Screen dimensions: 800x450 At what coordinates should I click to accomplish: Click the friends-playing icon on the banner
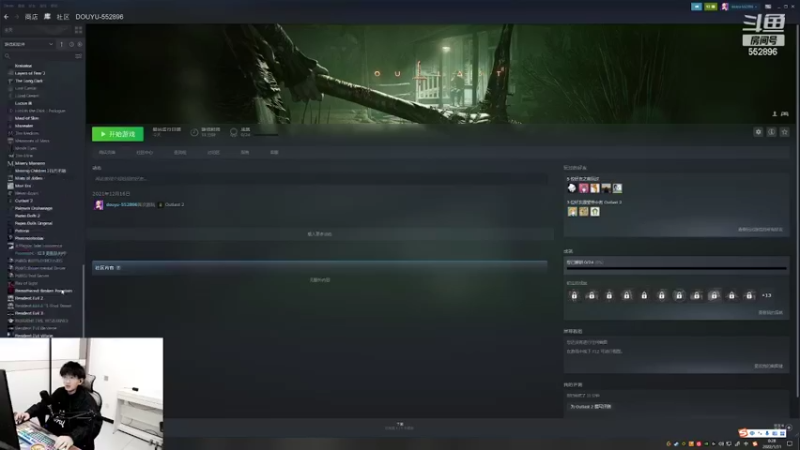[774, 114]
